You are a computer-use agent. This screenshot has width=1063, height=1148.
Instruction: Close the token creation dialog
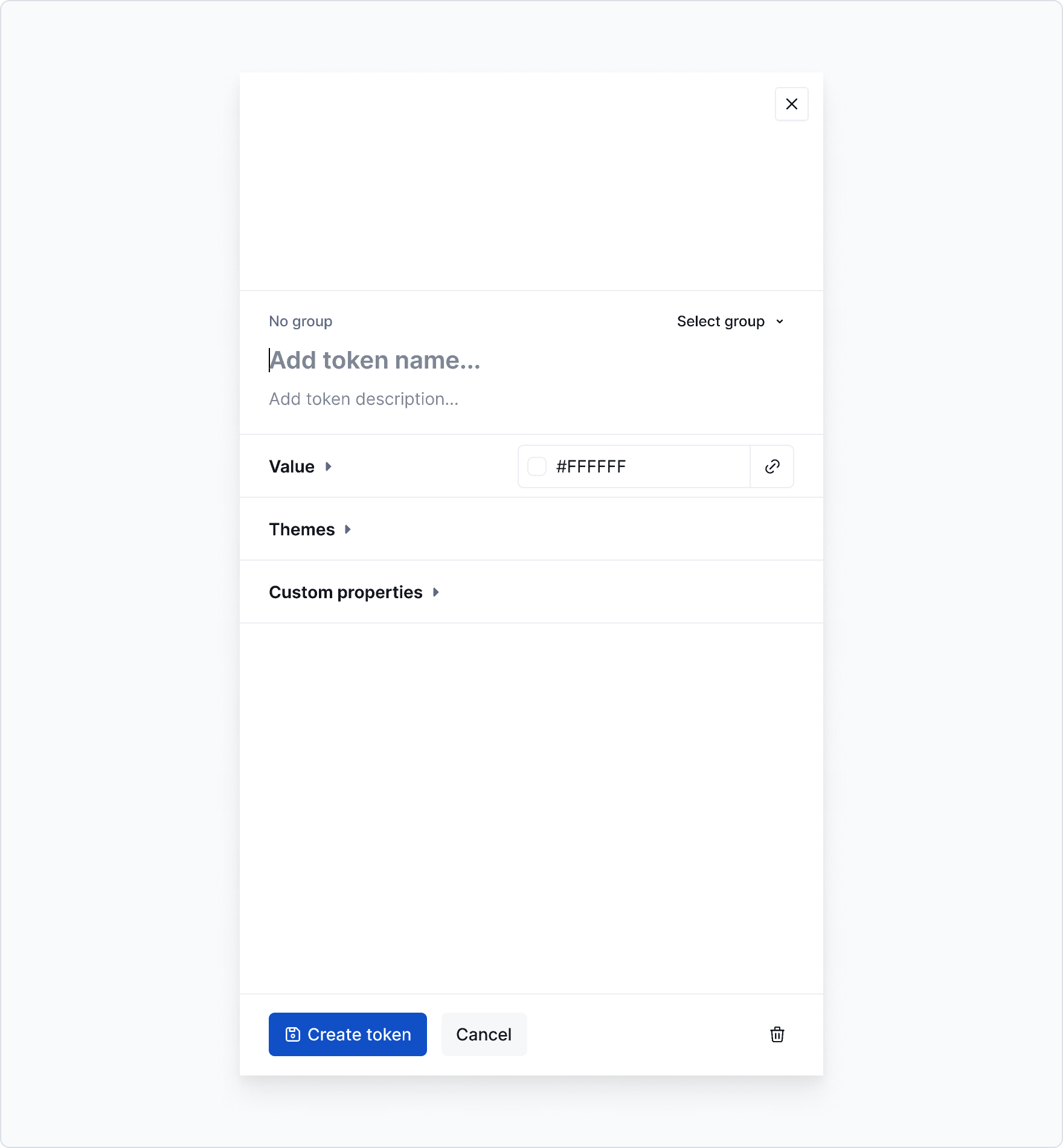pyautogui.click(x=791, y=103)
